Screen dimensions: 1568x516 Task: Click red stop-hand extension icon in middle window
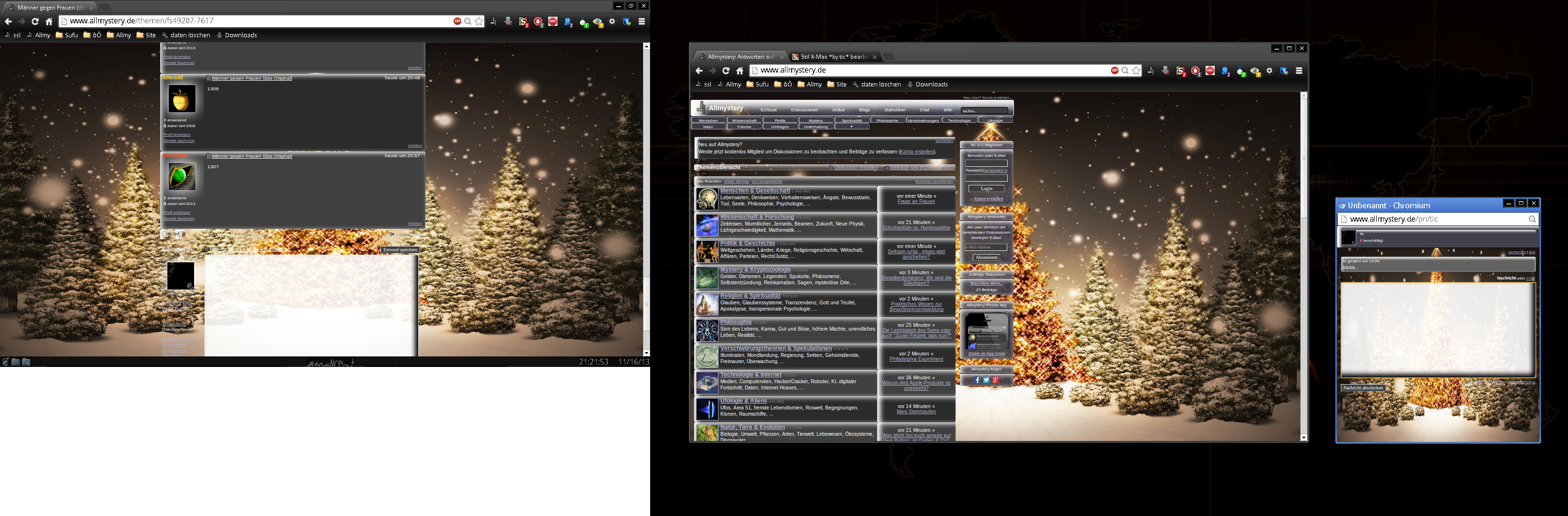1196,71
